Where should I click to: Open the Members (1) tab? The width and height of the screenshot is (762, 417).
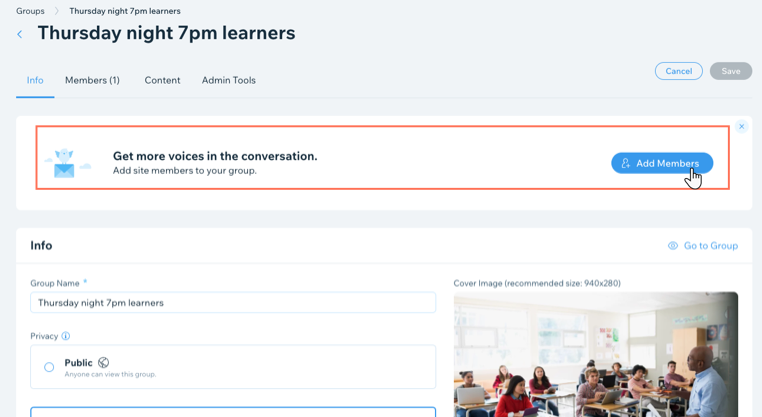[92, 80]
